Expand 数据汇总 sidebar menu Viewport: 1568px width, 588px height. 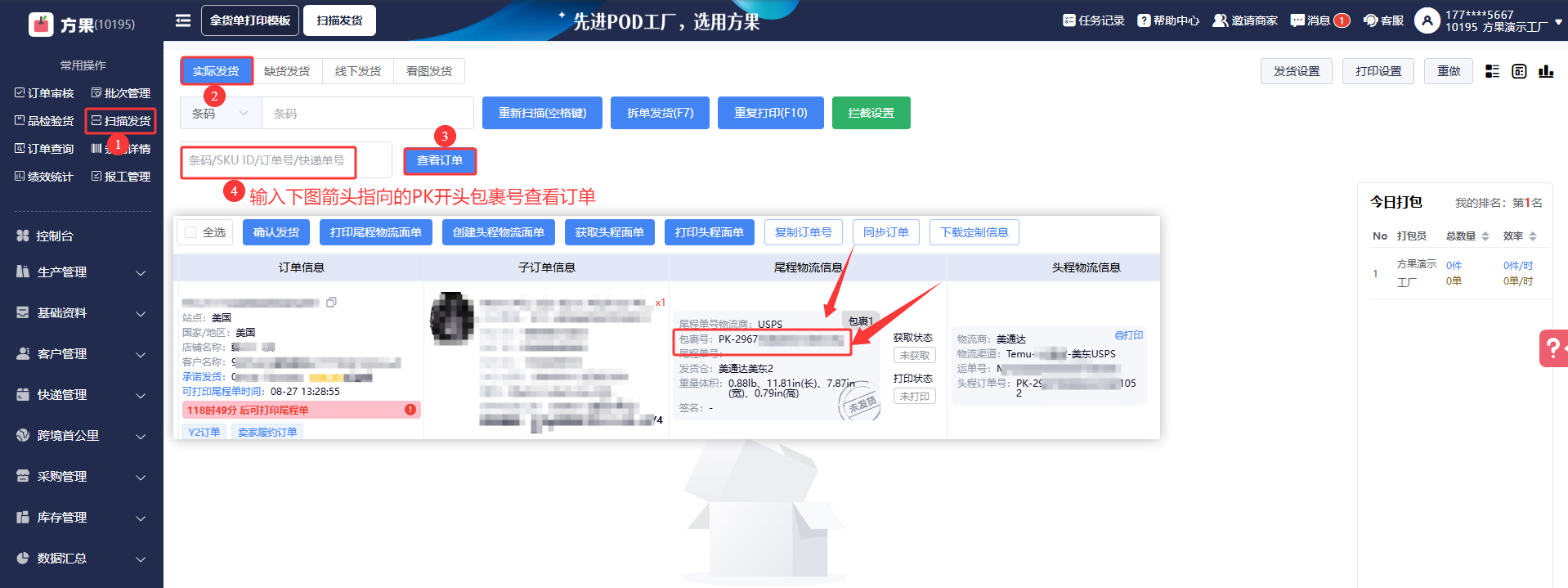(82, 559)
